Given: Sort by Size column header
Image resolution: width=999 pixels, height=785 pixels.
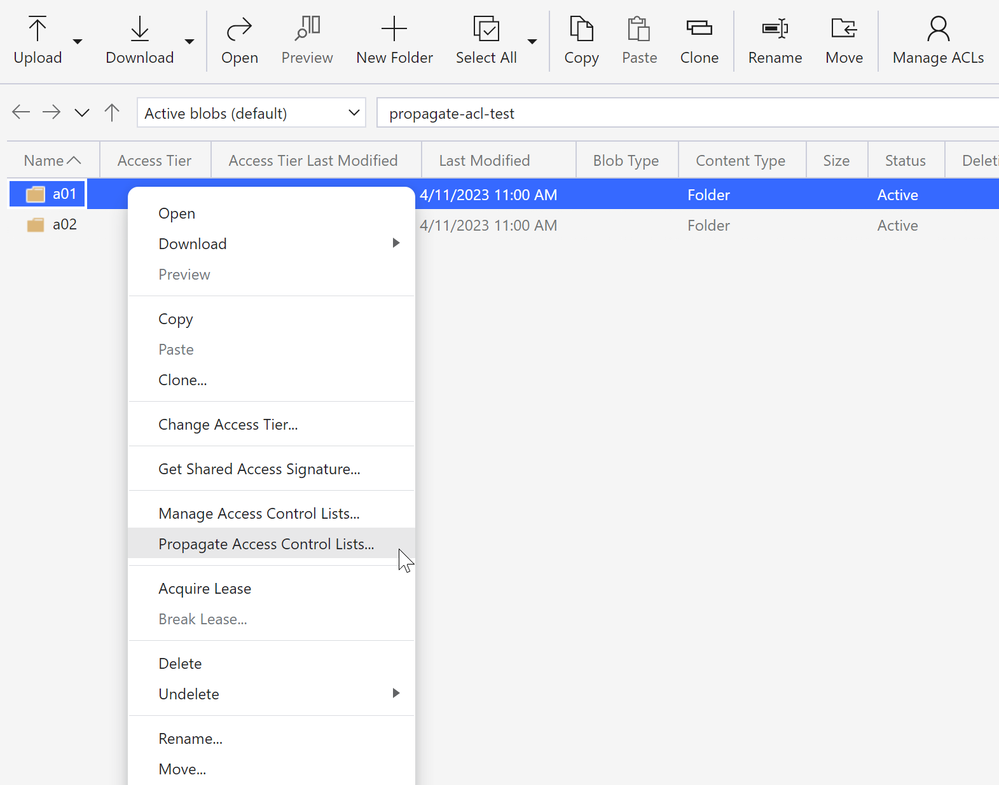Looking at the screenshot, I should coord(836,161).
